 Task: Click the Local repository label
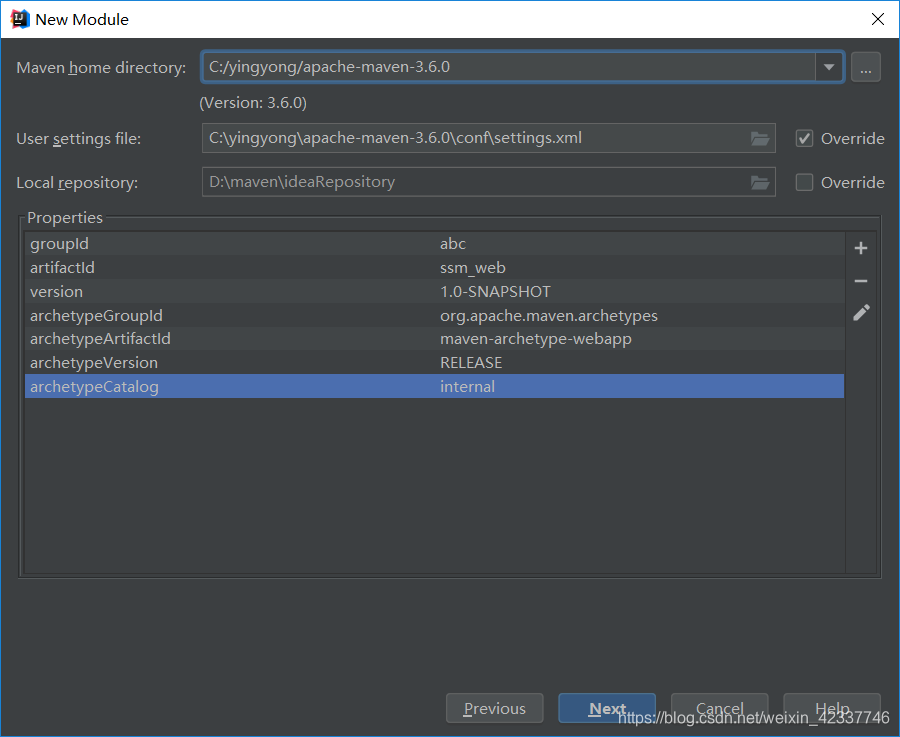(x=77, y=183)
